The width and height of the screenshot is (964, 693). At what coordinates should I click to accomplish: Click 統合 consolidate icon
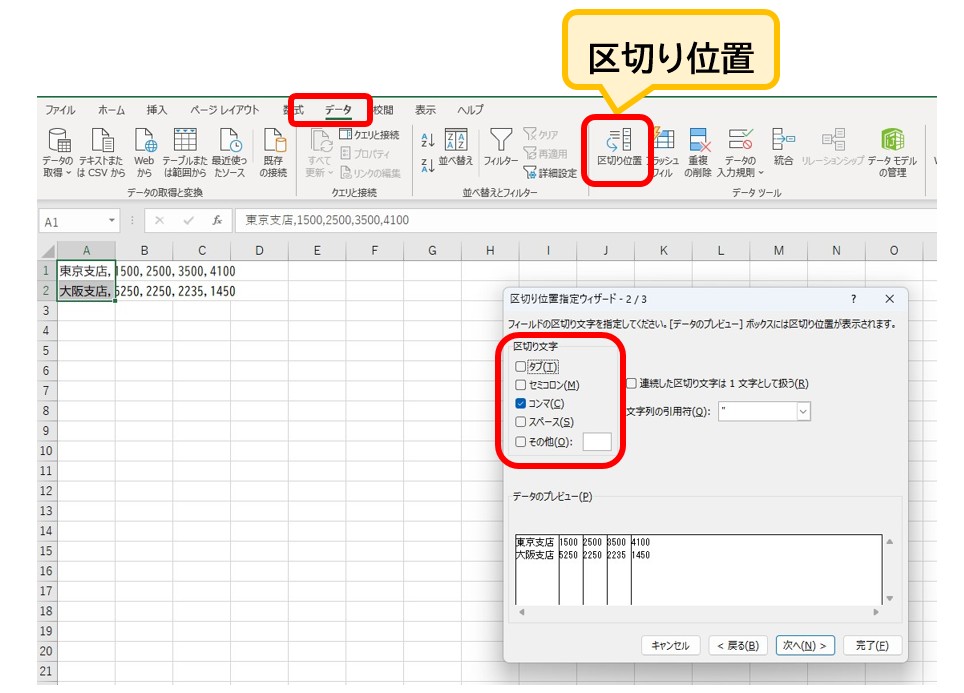(x=783, y=139)
